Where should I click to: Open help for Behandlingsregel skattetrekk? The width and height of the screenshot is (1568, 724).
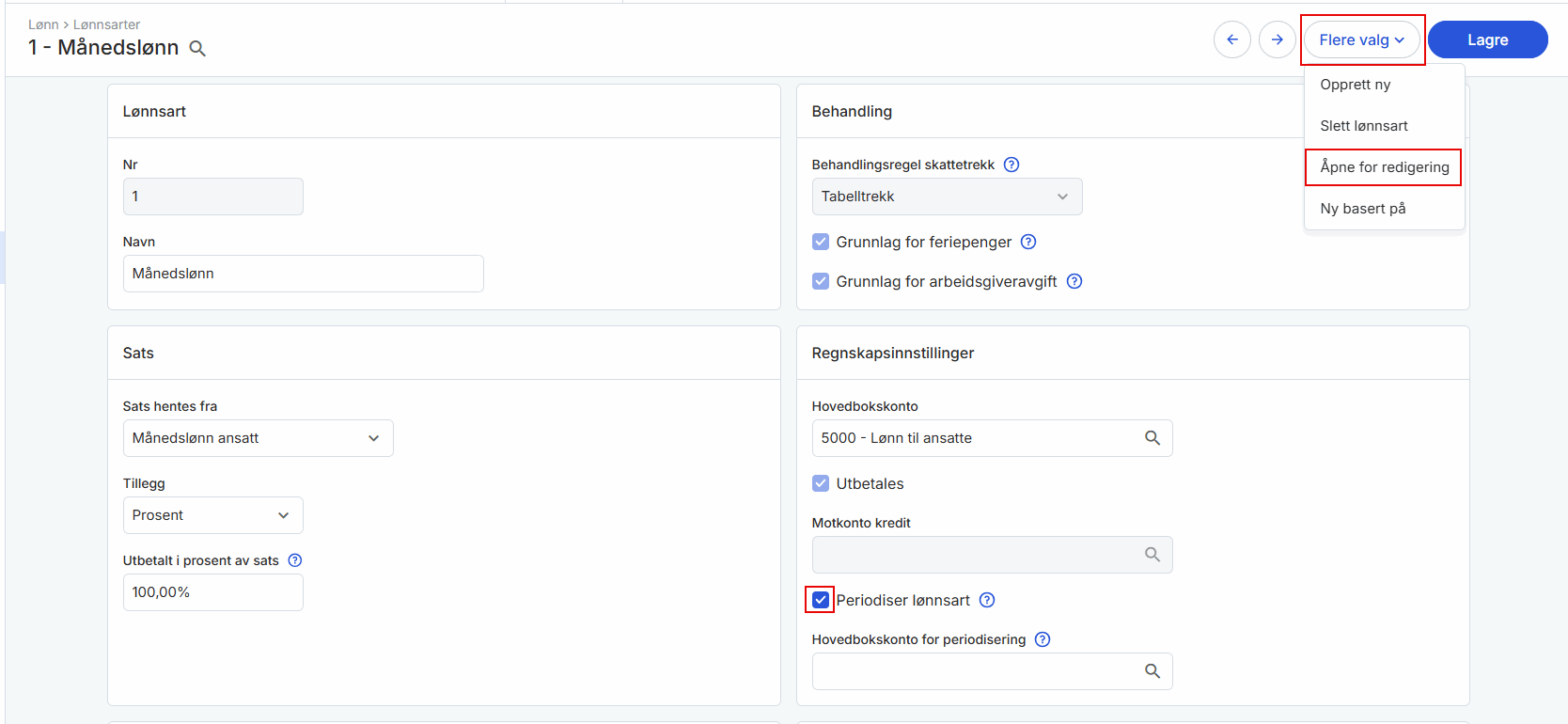pos(1011,165)
